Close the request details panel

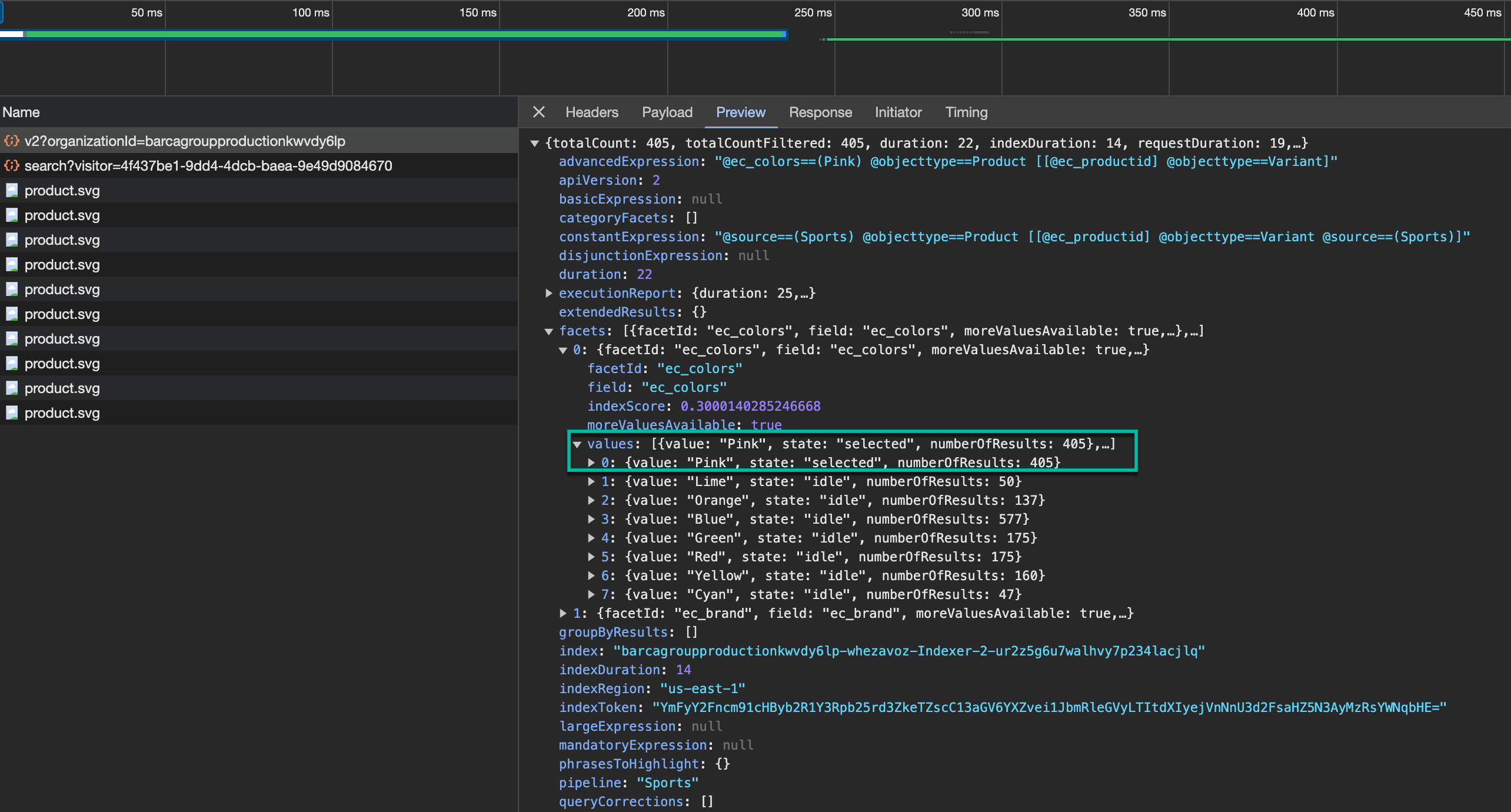(x=538, y=112)
